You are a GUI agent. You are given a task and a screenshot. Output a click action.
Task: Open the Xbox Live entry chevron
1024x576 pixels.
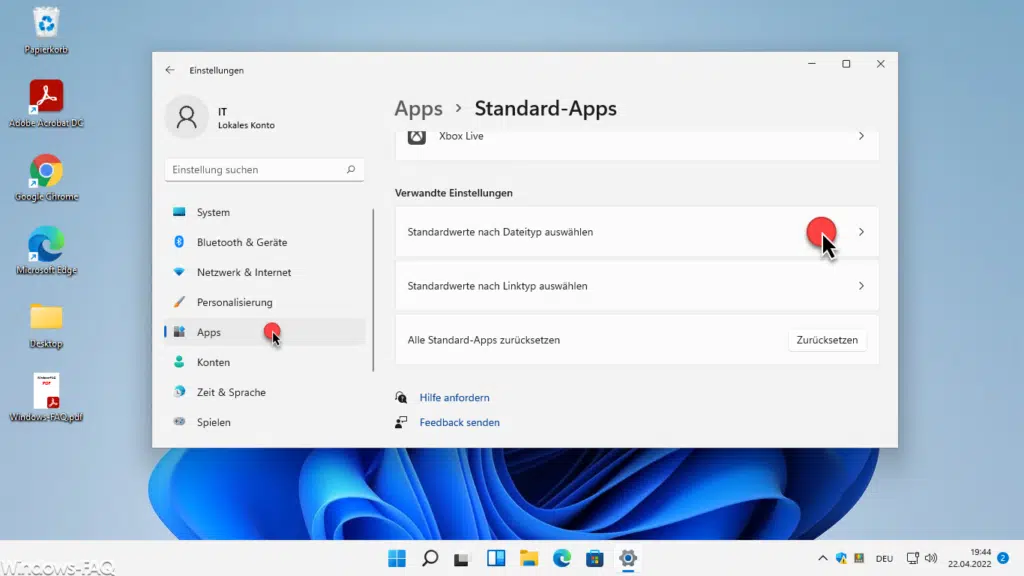860,136
